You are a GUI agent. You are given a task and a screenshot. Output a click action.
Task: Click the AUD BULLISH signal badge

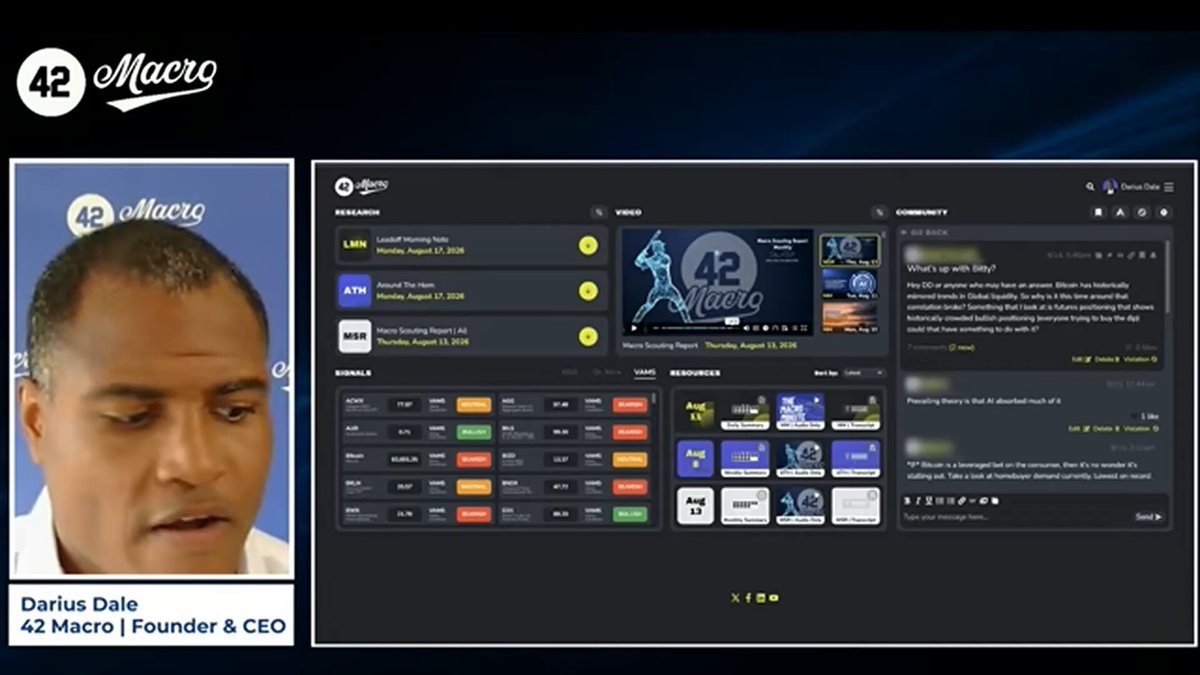(474, 432)
